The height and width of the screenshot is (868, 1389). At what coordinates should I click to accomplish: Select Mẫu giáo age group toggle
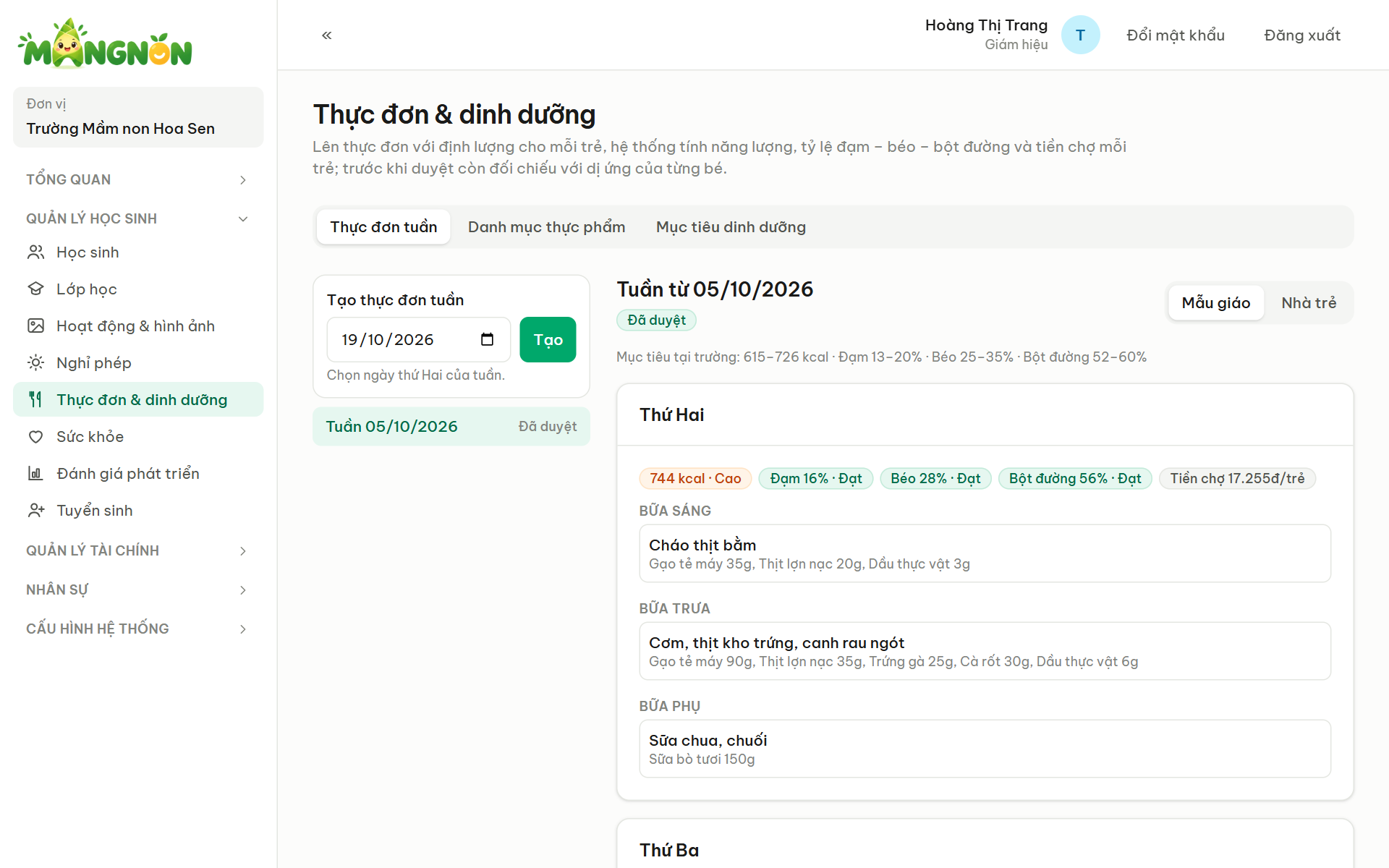click(x=1216, y=302)
